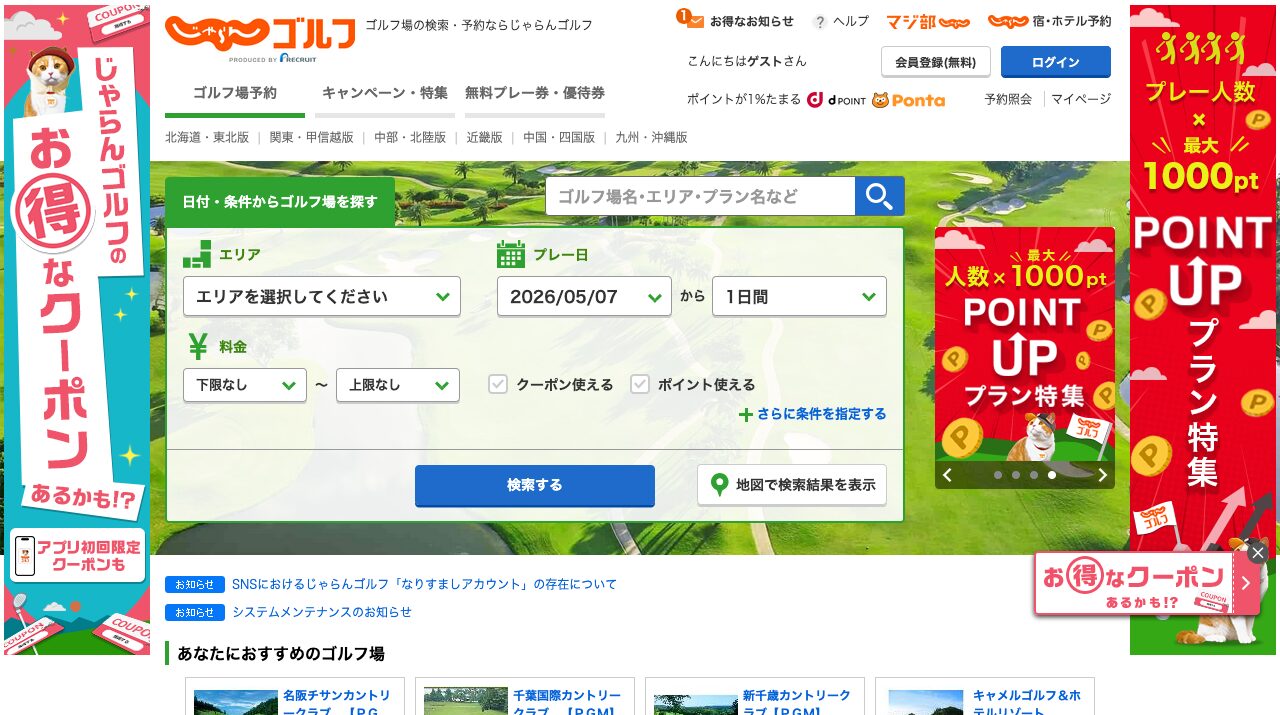Open 予約照会 link
The height and width of the screenshot is (715, 1280).
pos(1008,99)
